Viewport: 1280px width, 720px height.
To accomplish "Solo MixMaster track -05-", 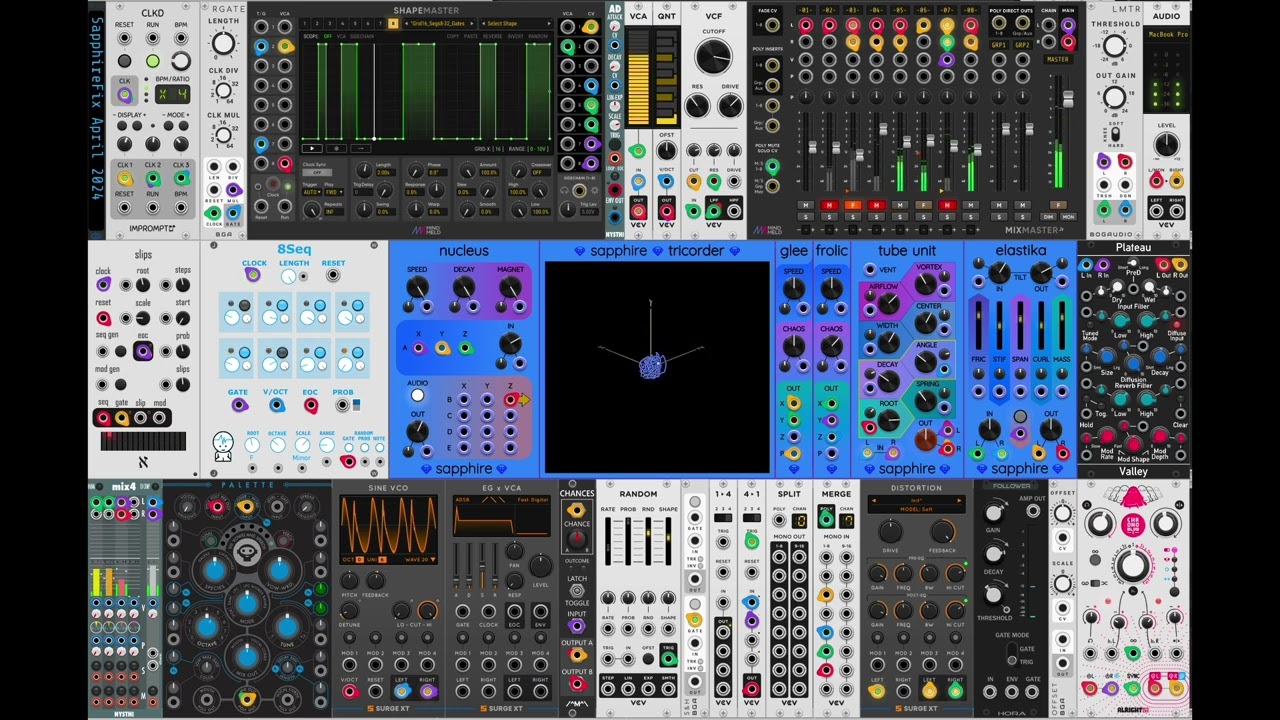I will click(900, 217).
